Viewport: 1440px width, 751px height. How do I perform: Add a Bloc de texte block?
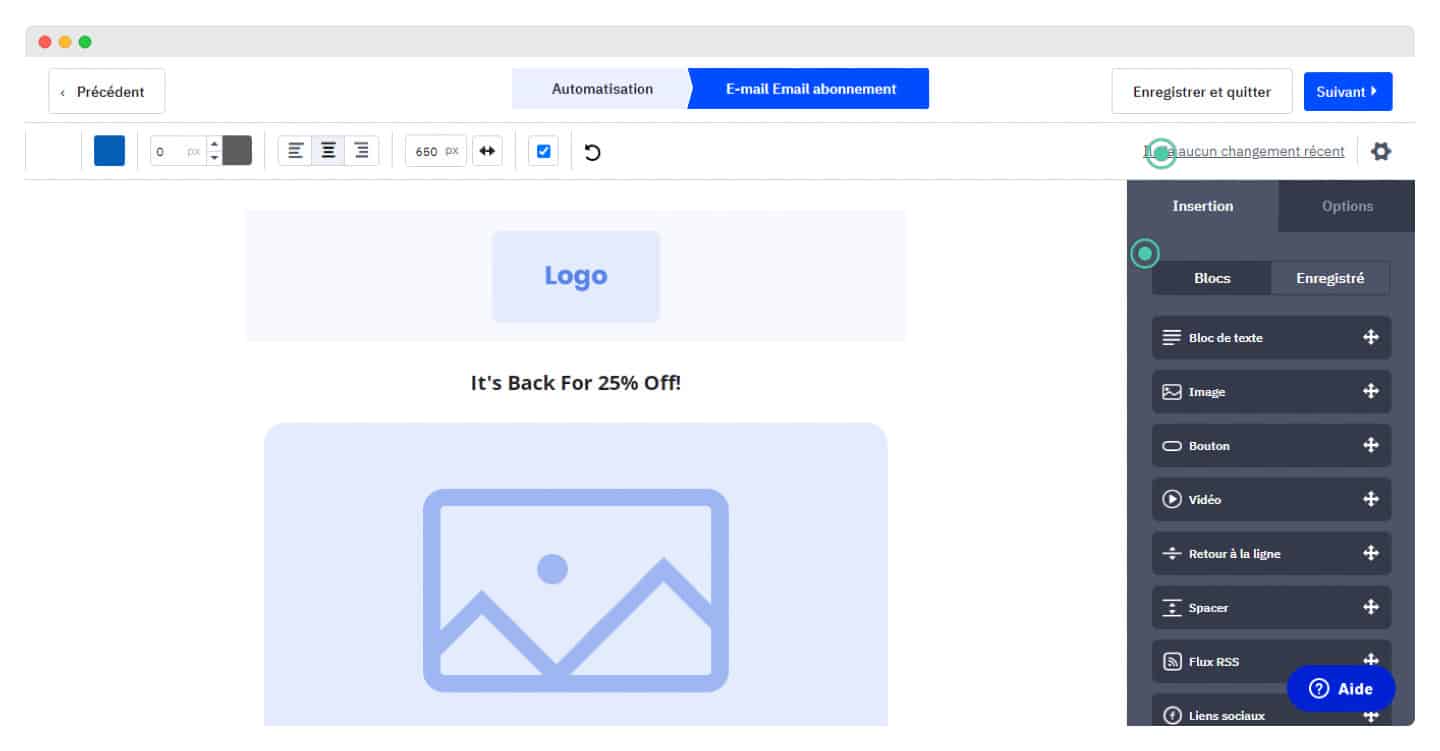[x=1271, y=338]
